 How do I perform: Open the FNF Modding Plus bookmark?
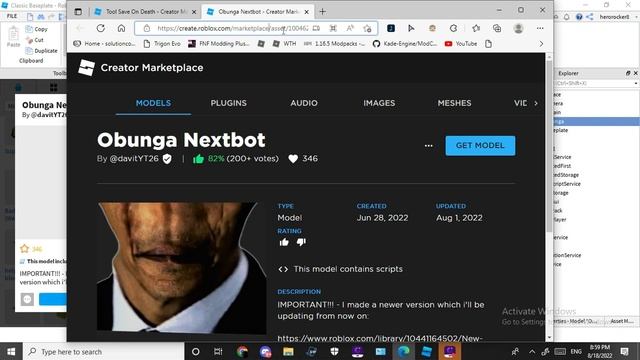219,44
